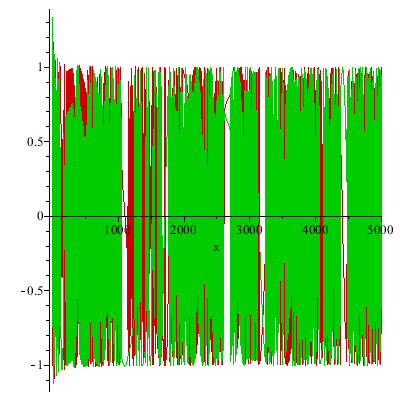400x400 pixels.
Task: Click the y-axis label 0 at origin
Action: click(x=40, y=216)
